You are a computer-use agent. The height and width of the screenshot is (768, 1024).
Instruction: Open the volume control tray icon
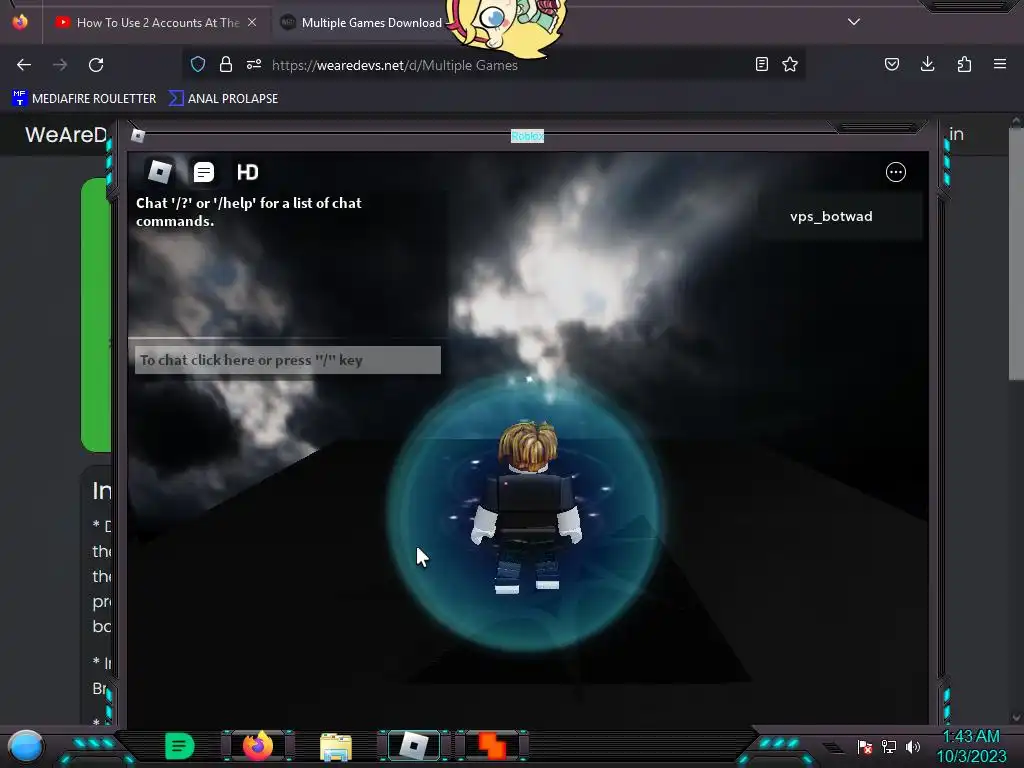[x=913, y=746]
